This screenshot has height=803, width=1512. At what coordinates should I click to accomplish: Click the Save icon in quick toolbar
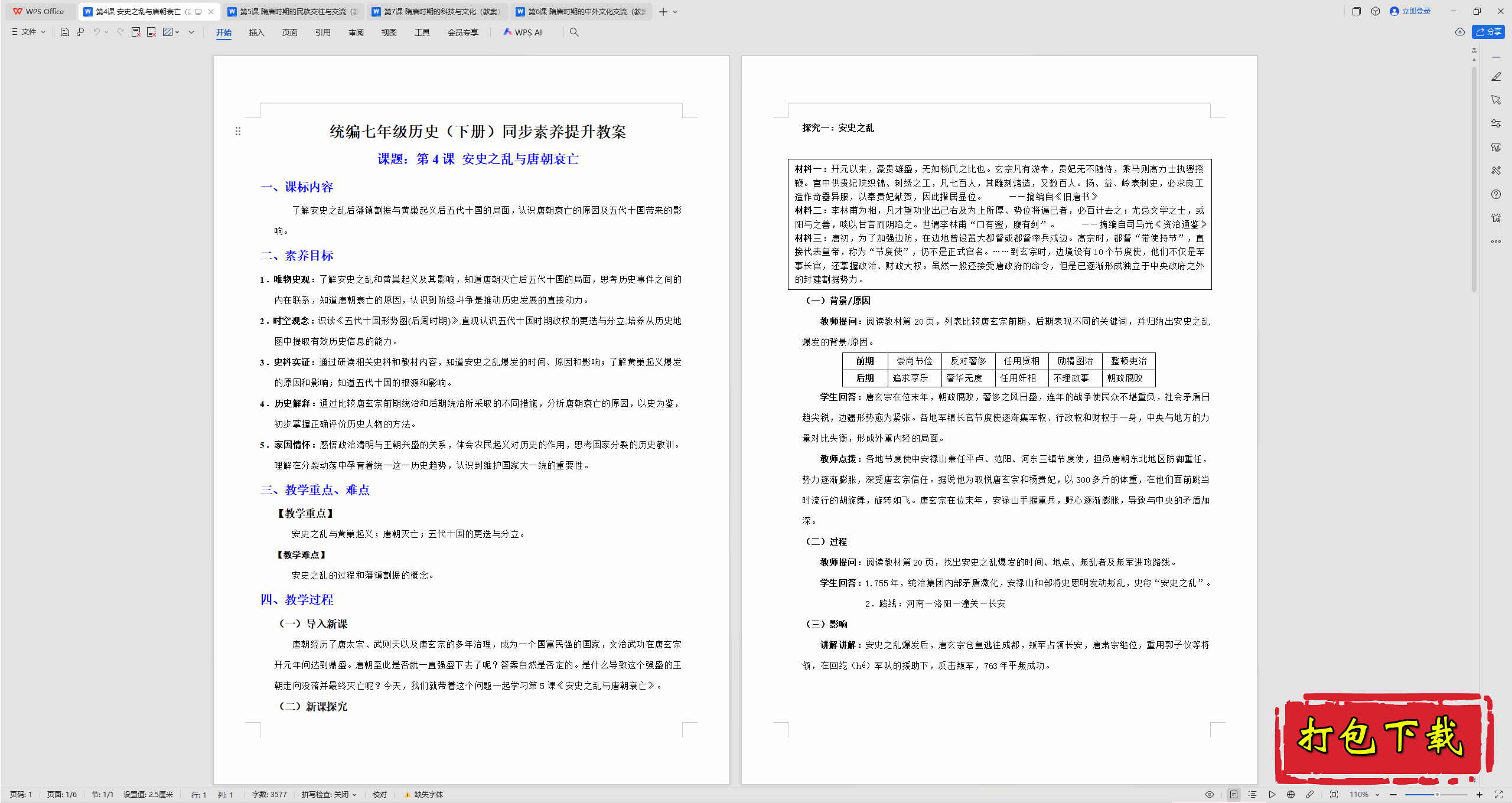[x=65, y=32]
